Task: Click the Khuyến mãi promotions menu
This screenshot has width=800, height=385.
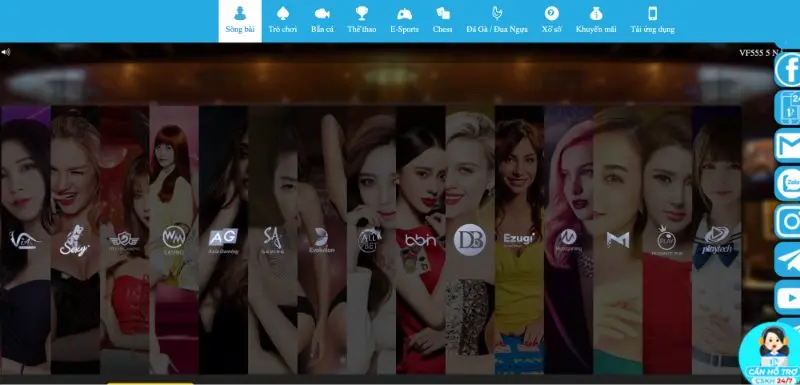Action: [596, 21]
